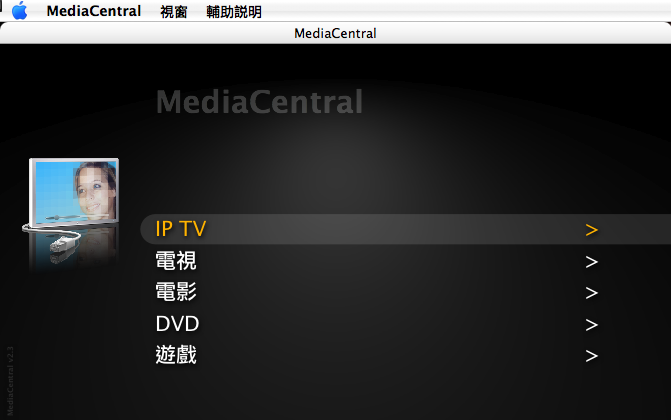Select the 遊戲 entry
Screen dimensions: 671x420
[x=176, y=355]
